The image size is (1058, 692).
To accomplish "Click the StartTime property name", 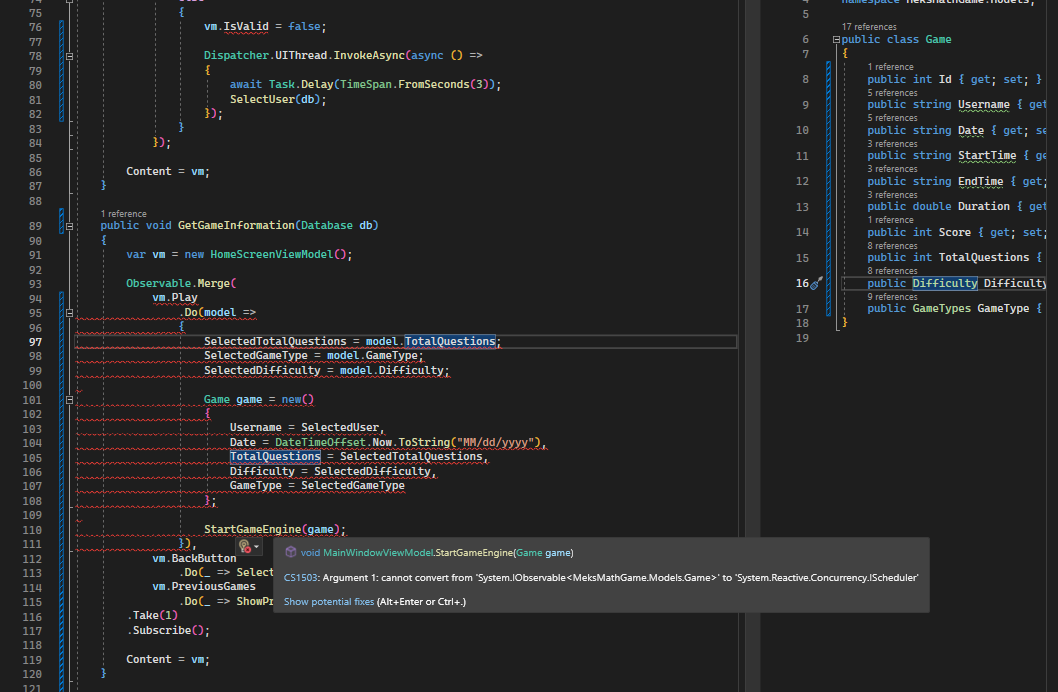I will click(987, 156).
